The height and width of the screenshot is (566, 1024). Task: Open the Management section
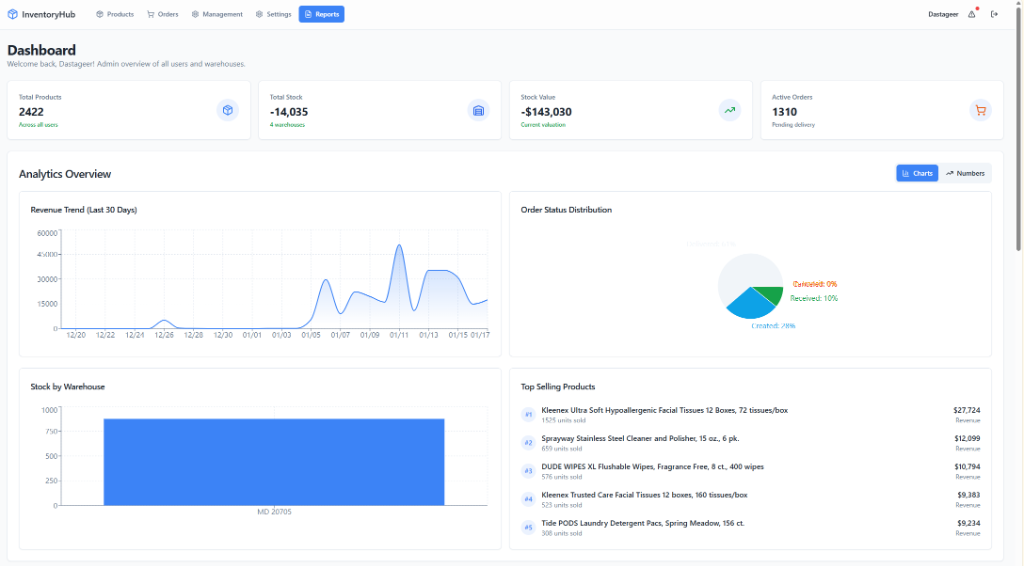pos(217,14)
